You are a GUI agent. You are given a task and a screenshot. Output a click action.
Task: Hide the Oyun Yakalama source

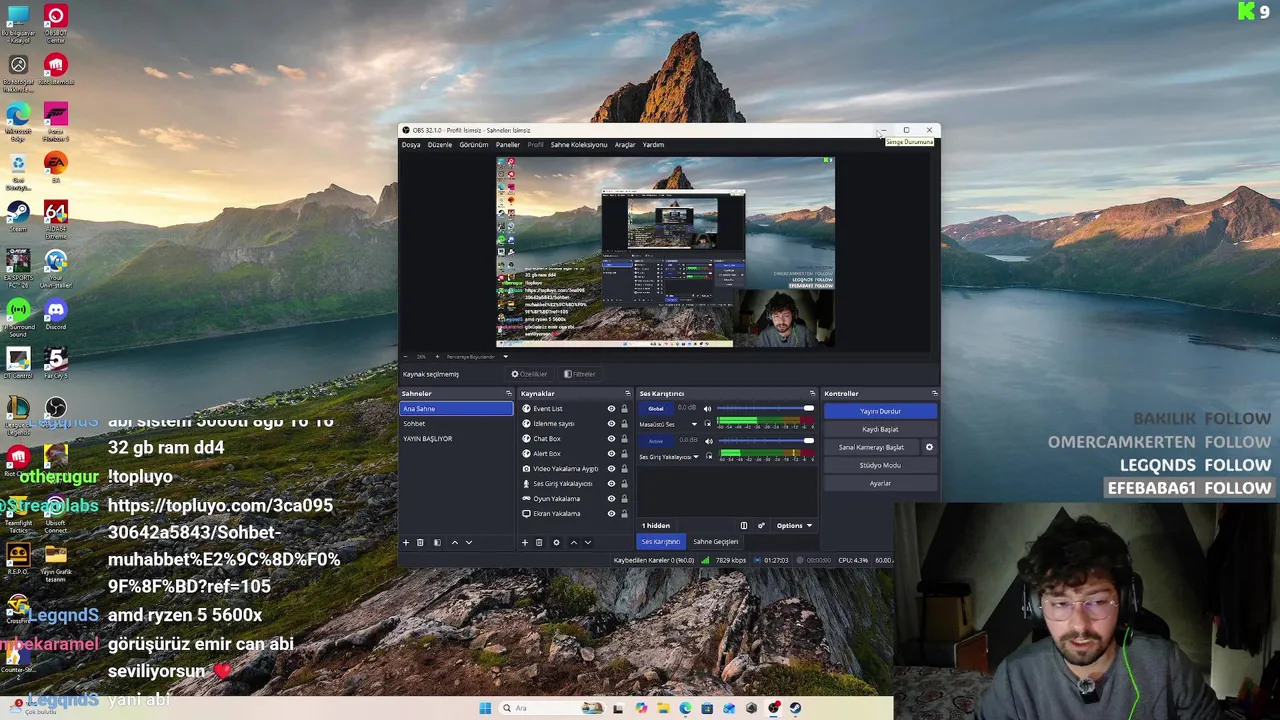coord(611,499)
